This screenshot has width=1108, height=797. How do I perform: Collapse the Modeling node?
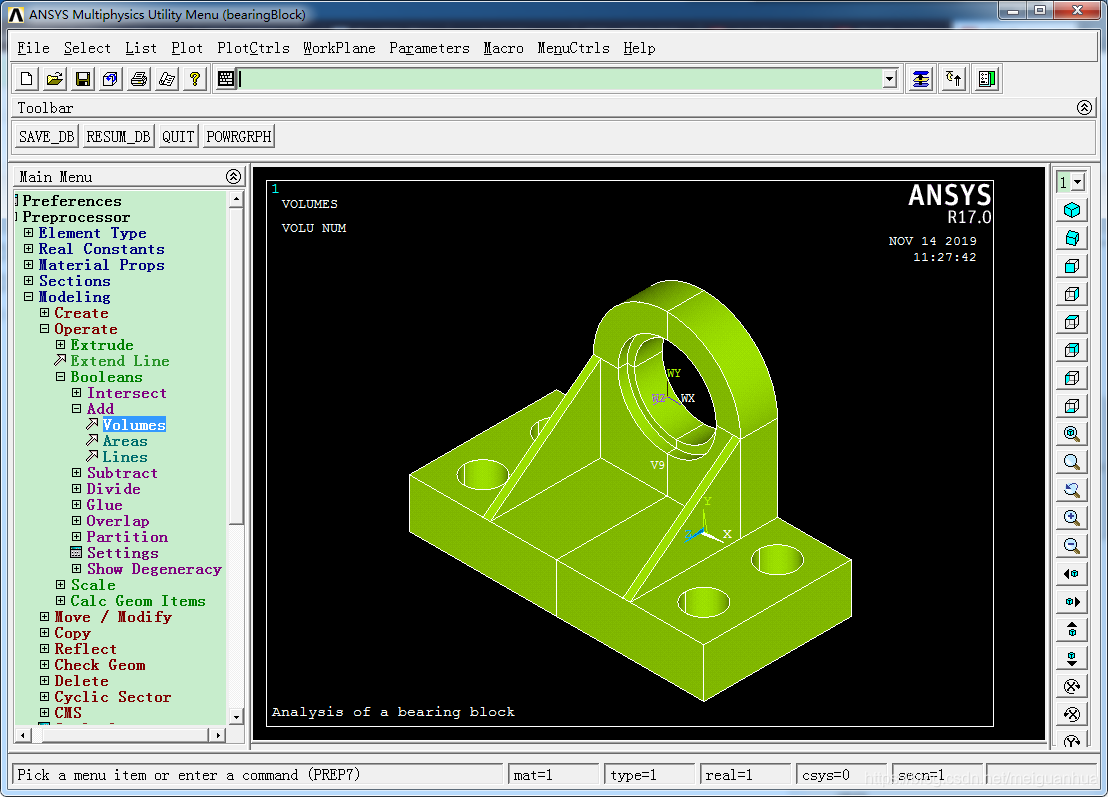click(x=28, y=297)
